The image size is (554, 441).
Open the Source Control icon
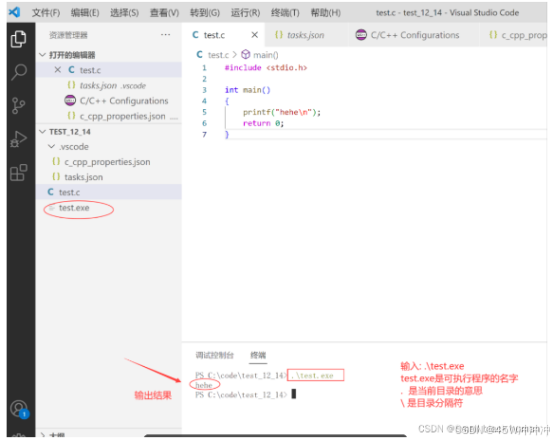(18, 105)
